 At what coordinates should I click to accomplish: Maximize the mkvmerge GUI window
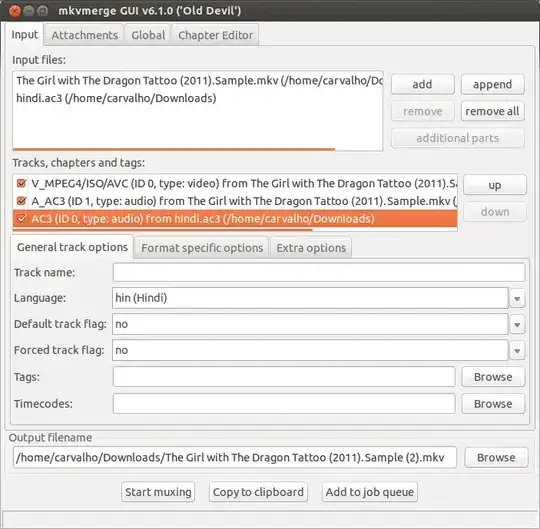pyautogui.click(x=42, y=11)
